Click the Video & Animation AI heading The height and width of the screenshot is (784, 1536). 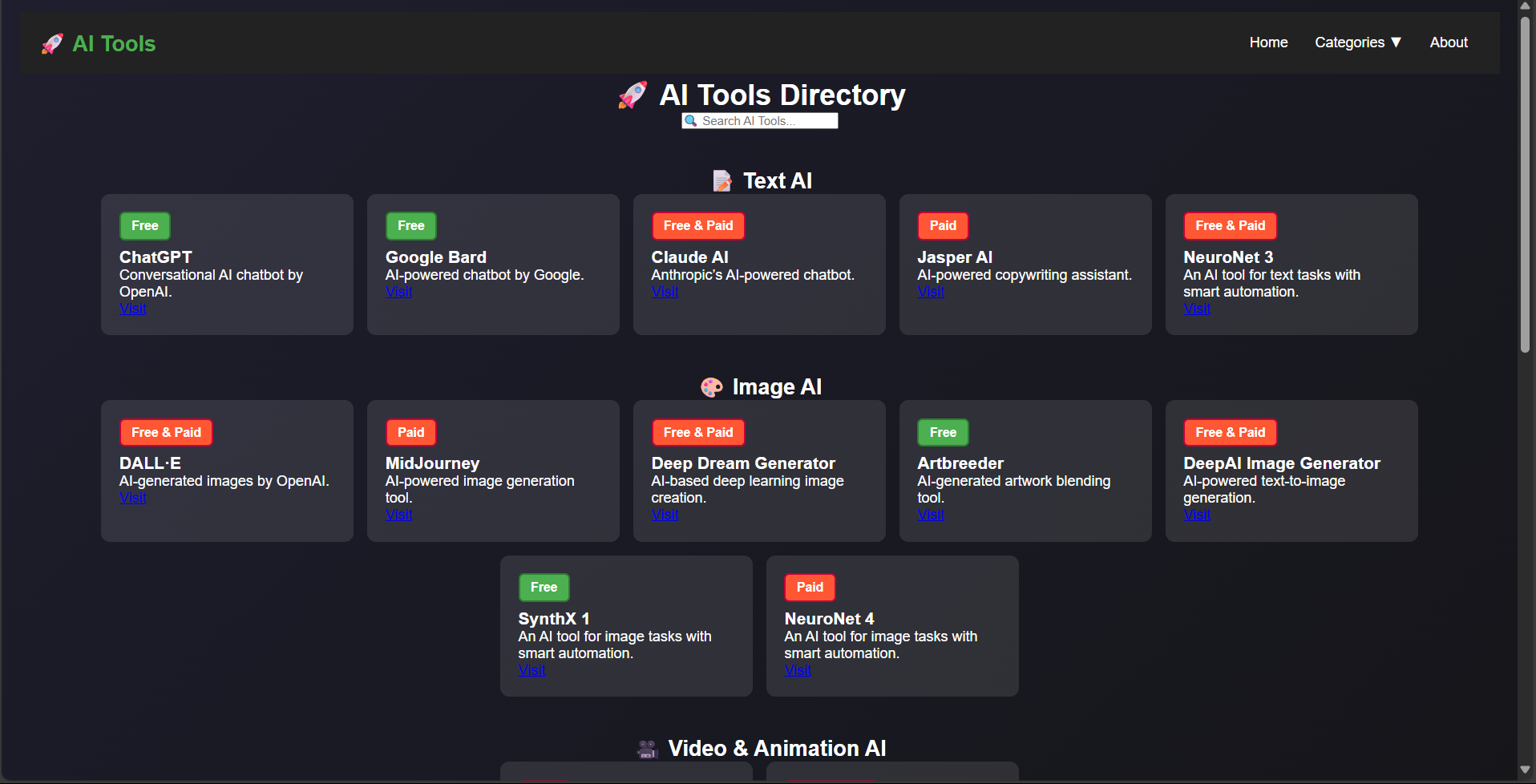[x=777, y=749]
